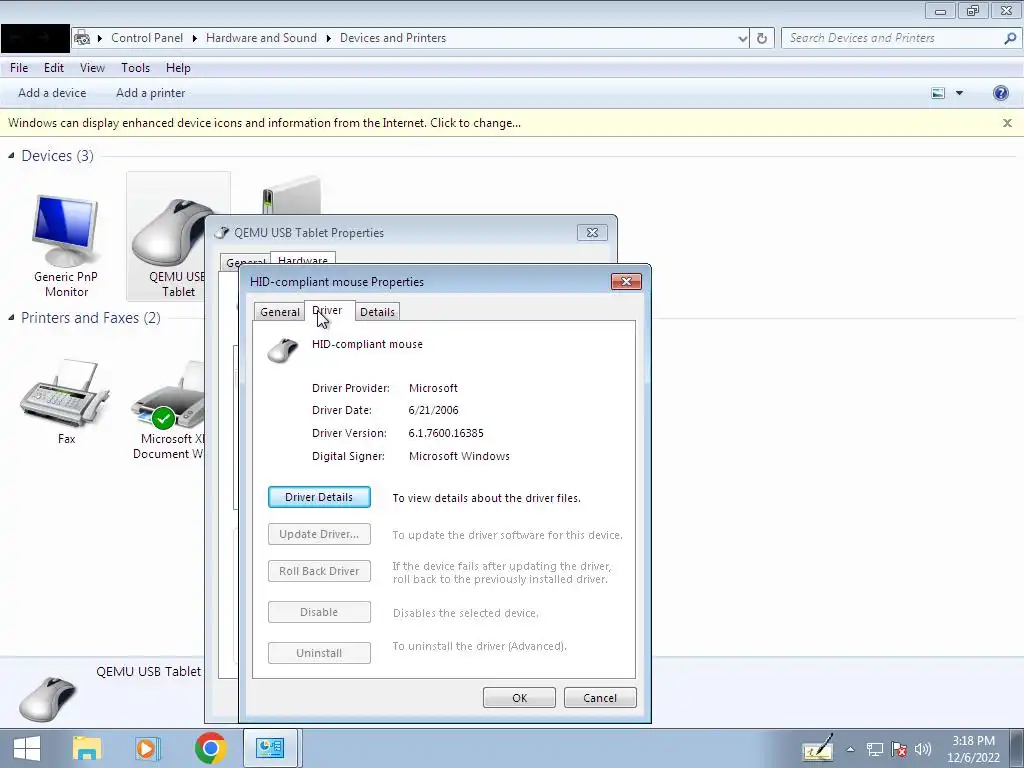This screenshot has height=768, width=1024.
Task: Click the Devices and Printers breadcrumb
Action: [x=392, y=38]
